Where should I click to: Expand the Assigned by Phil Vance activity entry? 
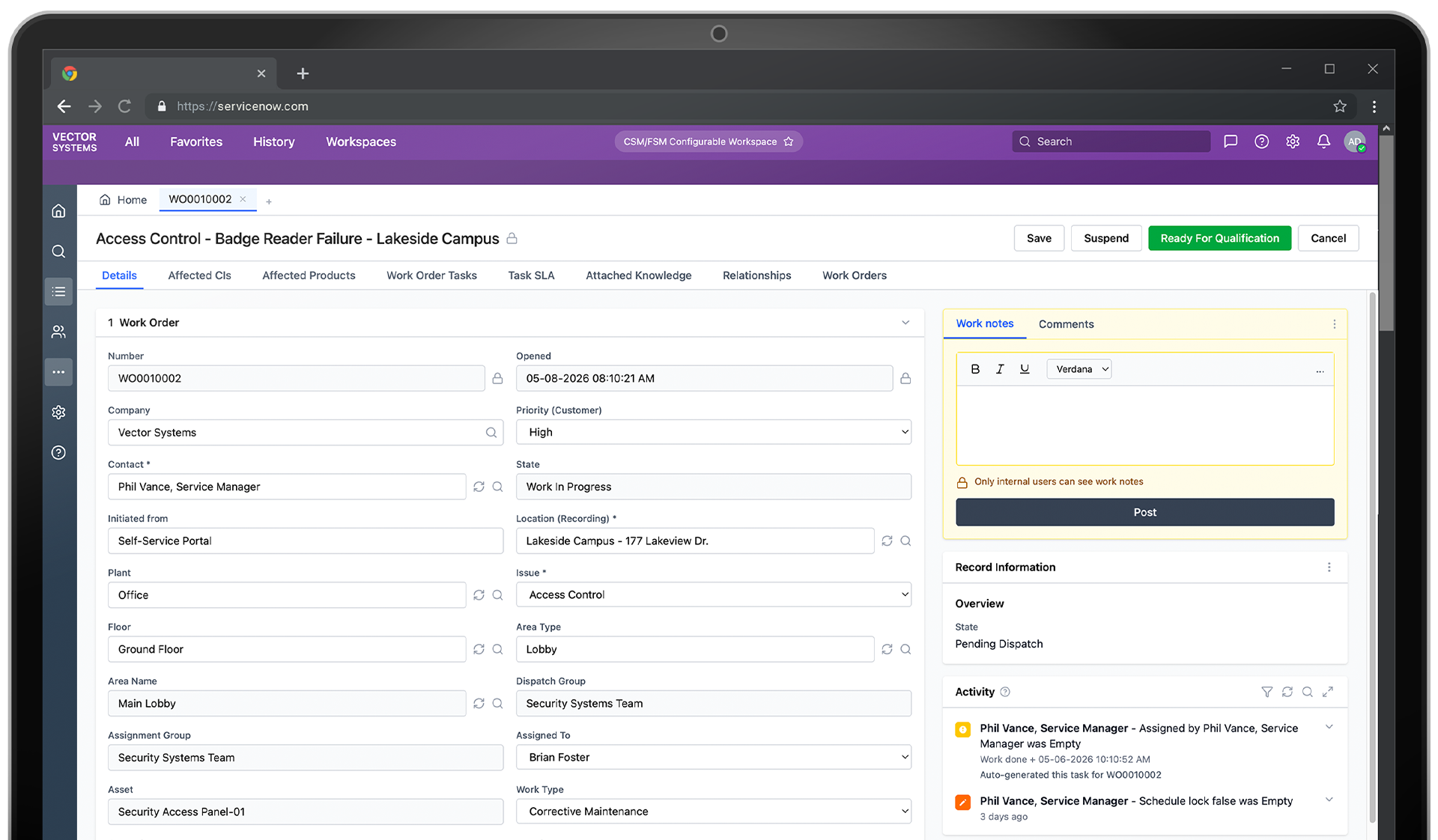point(1329,727)
